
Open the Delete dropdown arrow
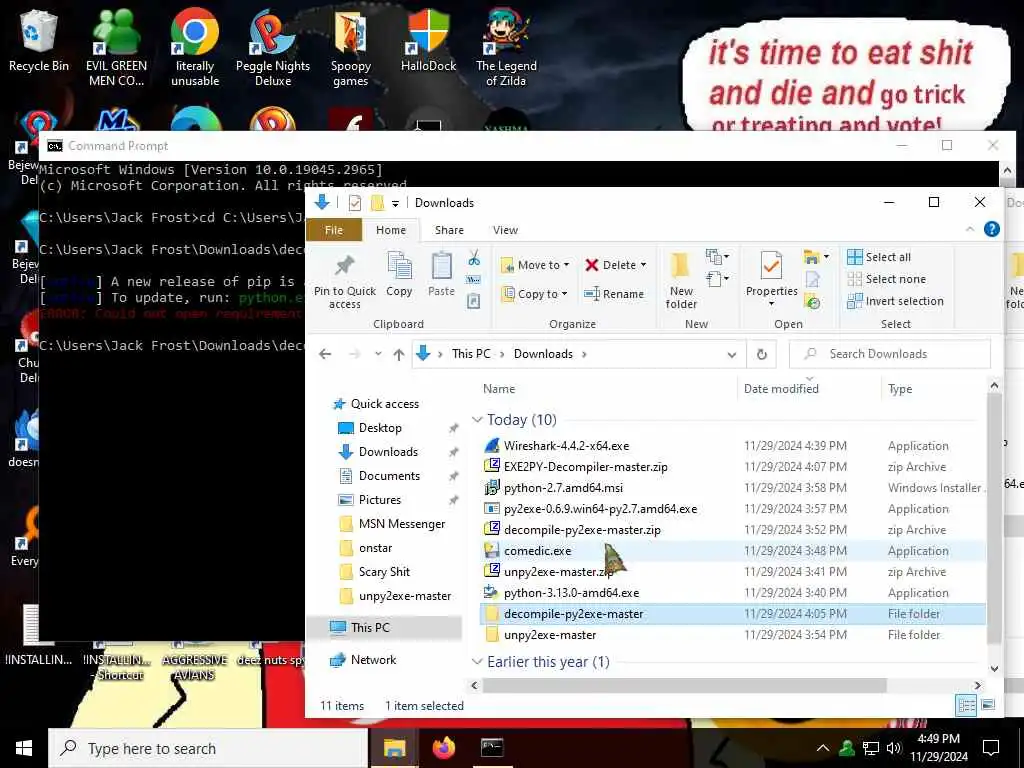643,264
